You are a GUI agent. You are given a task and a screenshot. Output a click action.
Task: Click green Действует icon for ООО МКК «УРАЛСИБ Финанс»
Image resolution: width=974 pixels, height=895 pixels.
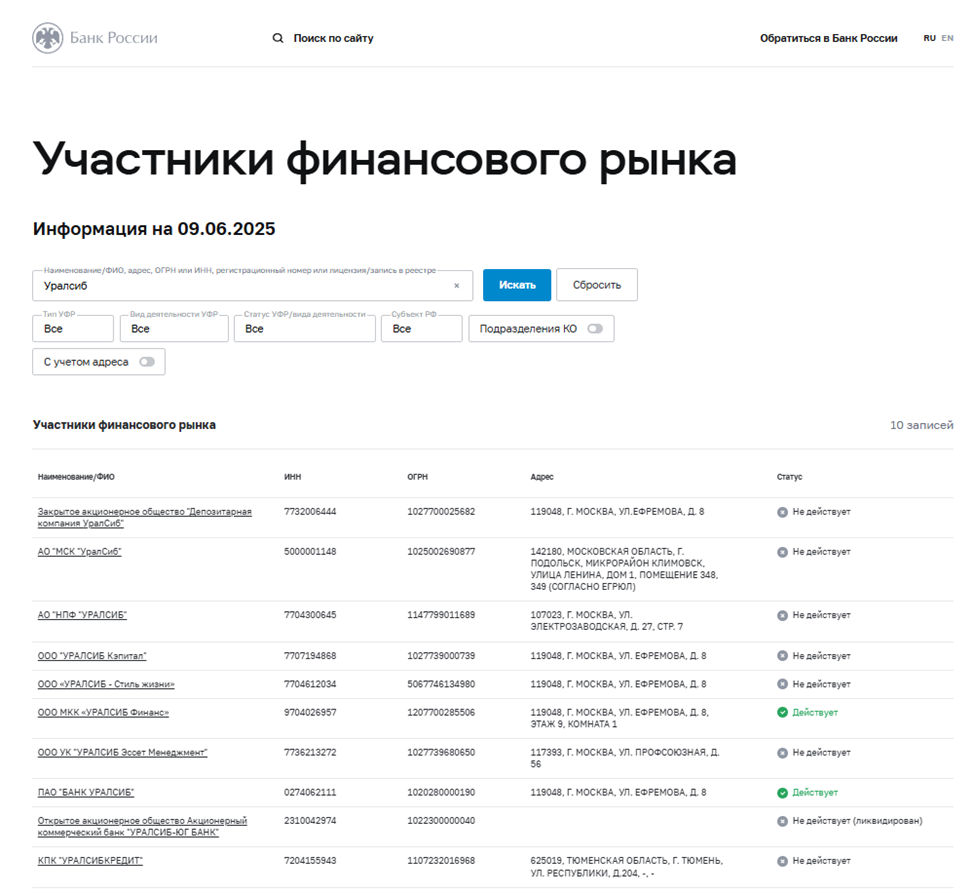pyautogui.click(x=781, y=714)
